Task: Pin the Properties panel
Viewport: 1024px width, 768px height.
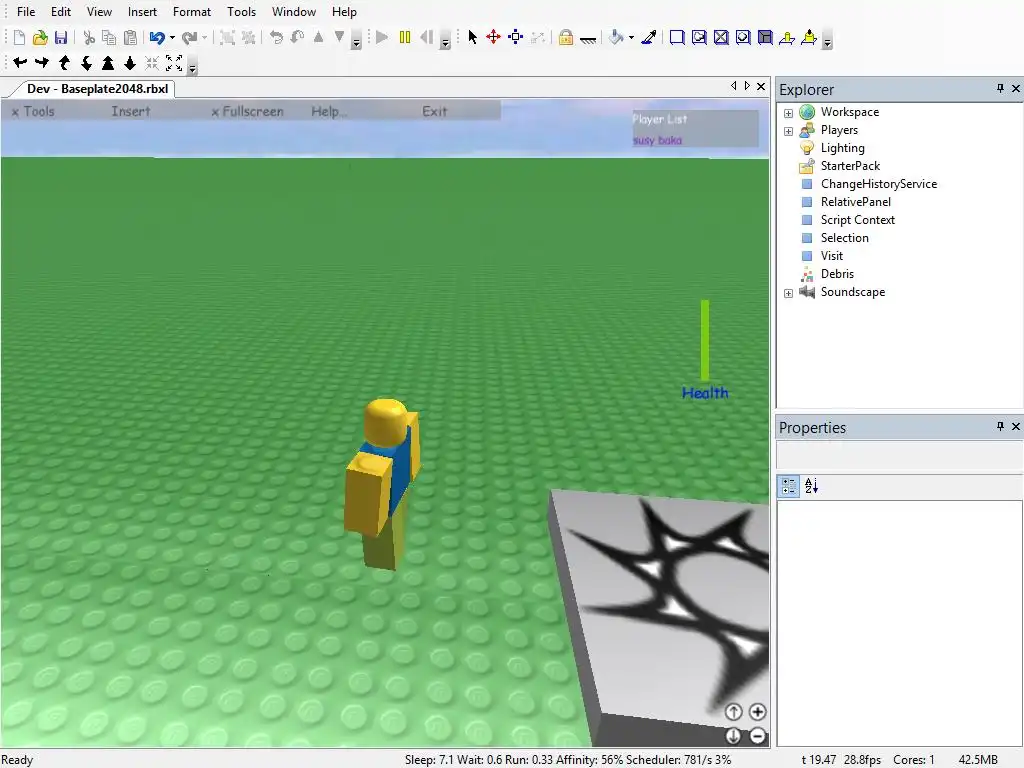Action: point(1000,426)
